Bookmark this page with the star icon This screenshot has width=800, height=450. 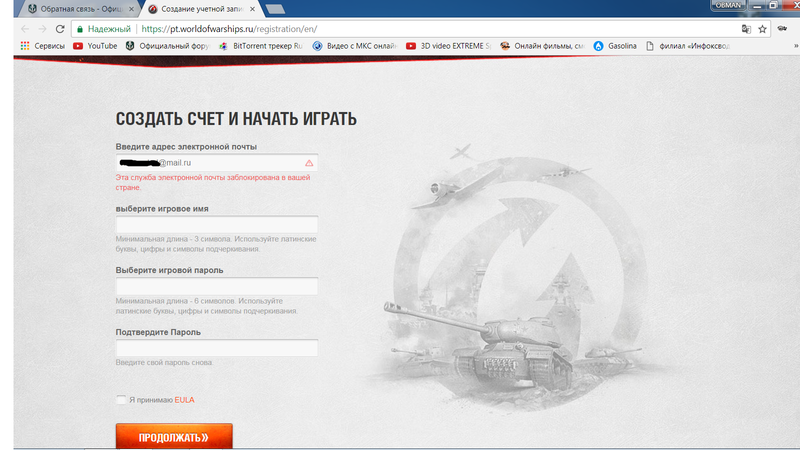coord(762,29)
